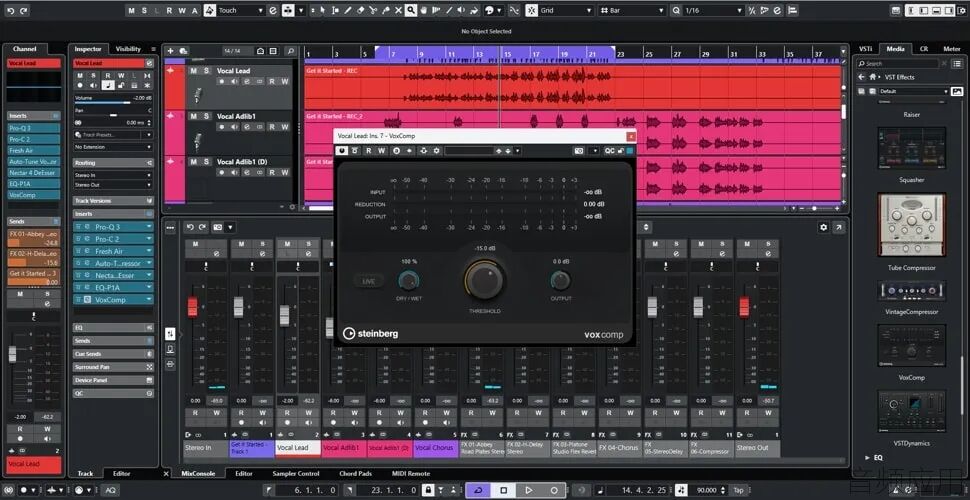970x500 pixels.
Task: Toggle the Cycle loop button in transport
Action: pyautogui.click(x=478, y=490)
